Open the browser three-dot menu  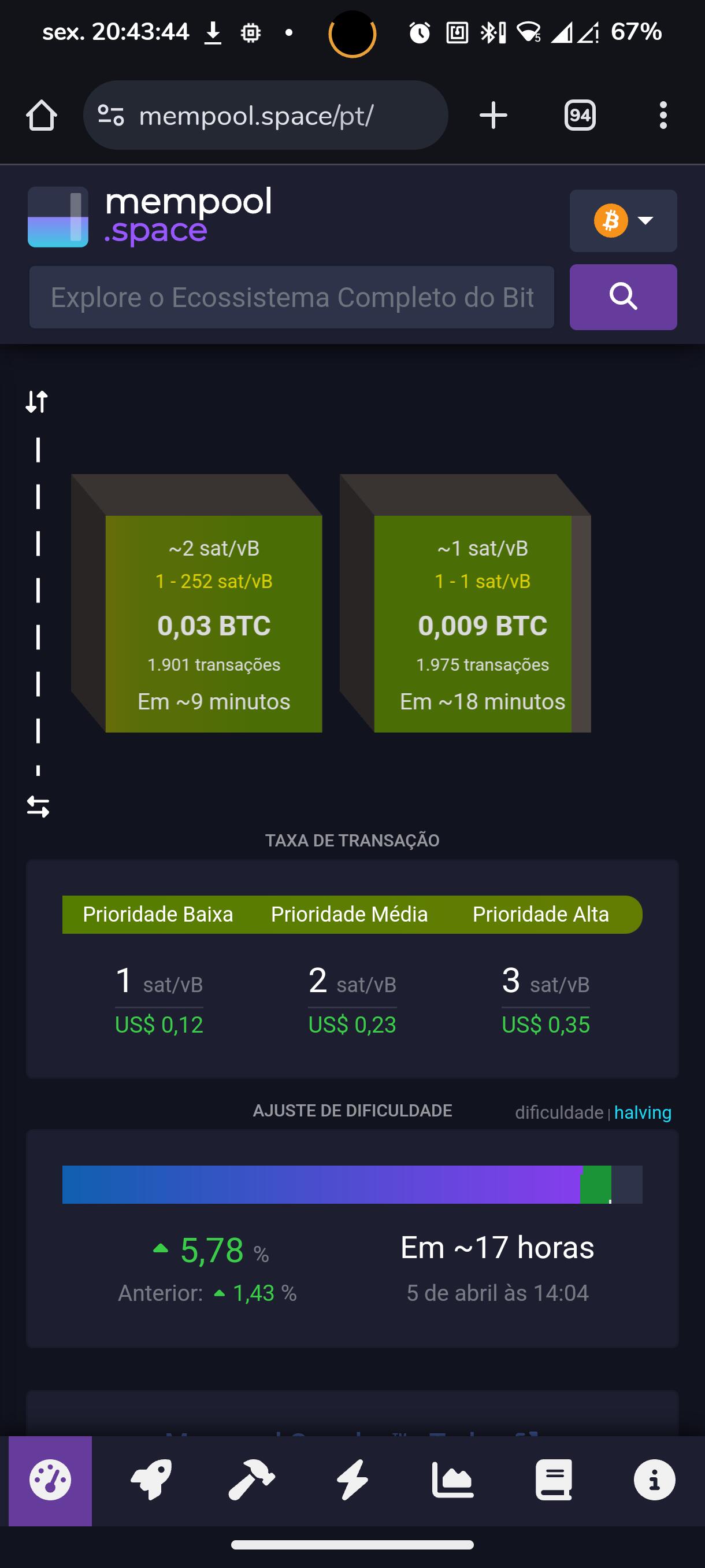pos(663,116)
